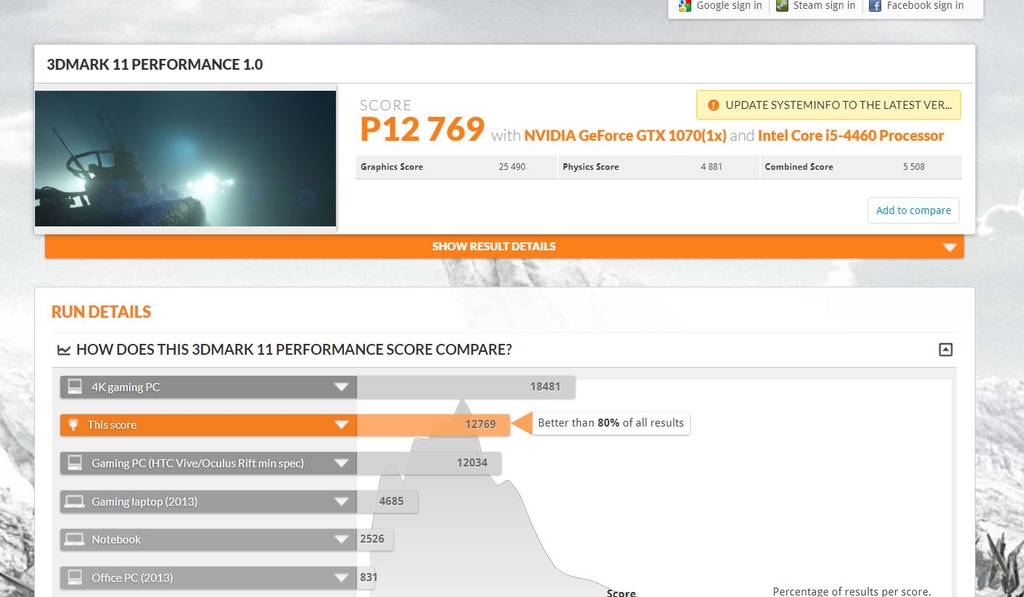Viewport: 1024px width, 597px height.
Task: Click the orange 12769 score bar
Action: [433, 425]
